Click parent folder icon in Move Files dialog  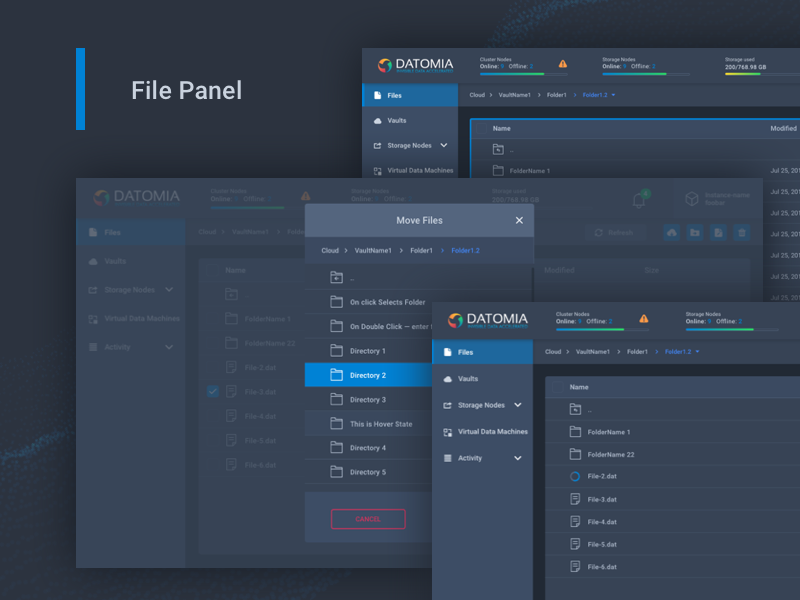tap(336, 278)
